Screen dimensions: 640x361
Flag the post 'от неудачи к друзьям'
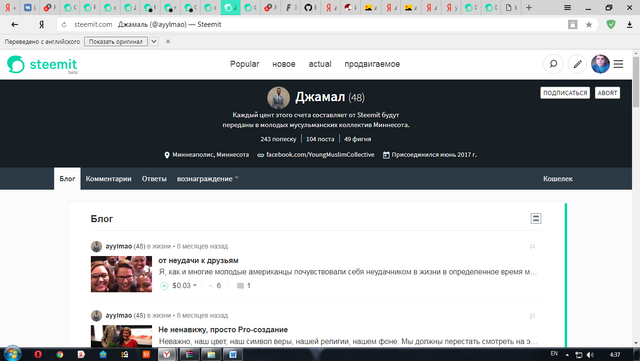pos(532,247)
